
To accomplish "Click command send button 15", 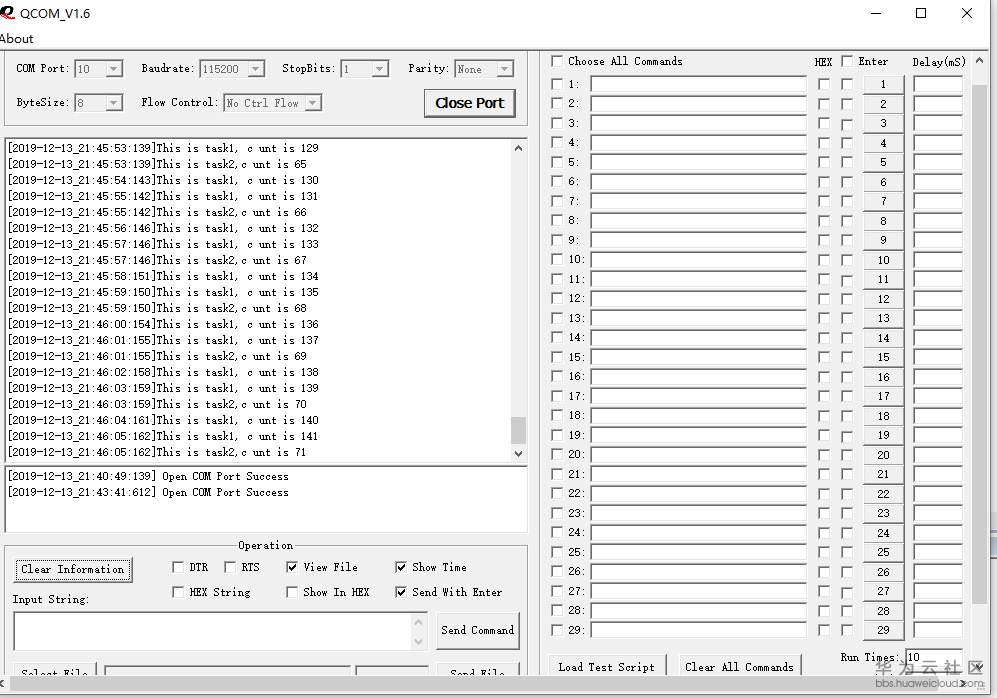I will [x=883, y=357].
